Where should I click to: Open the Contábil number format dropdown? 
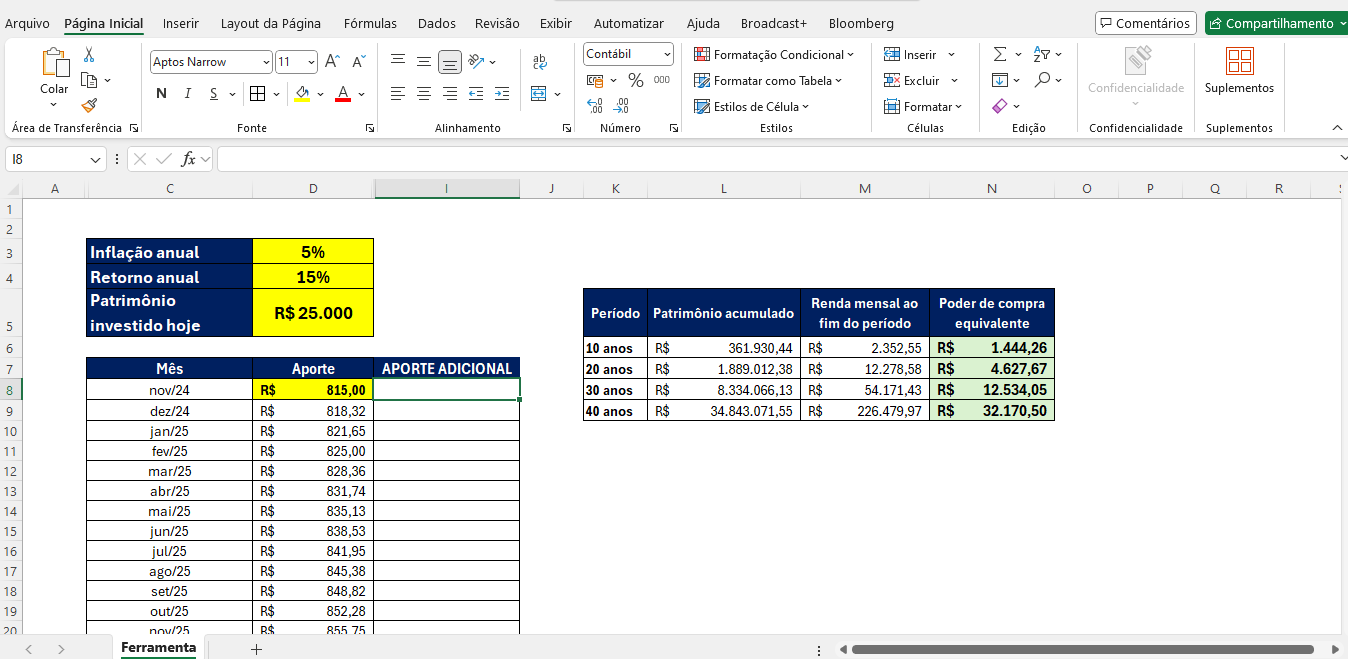coord(666,54)
